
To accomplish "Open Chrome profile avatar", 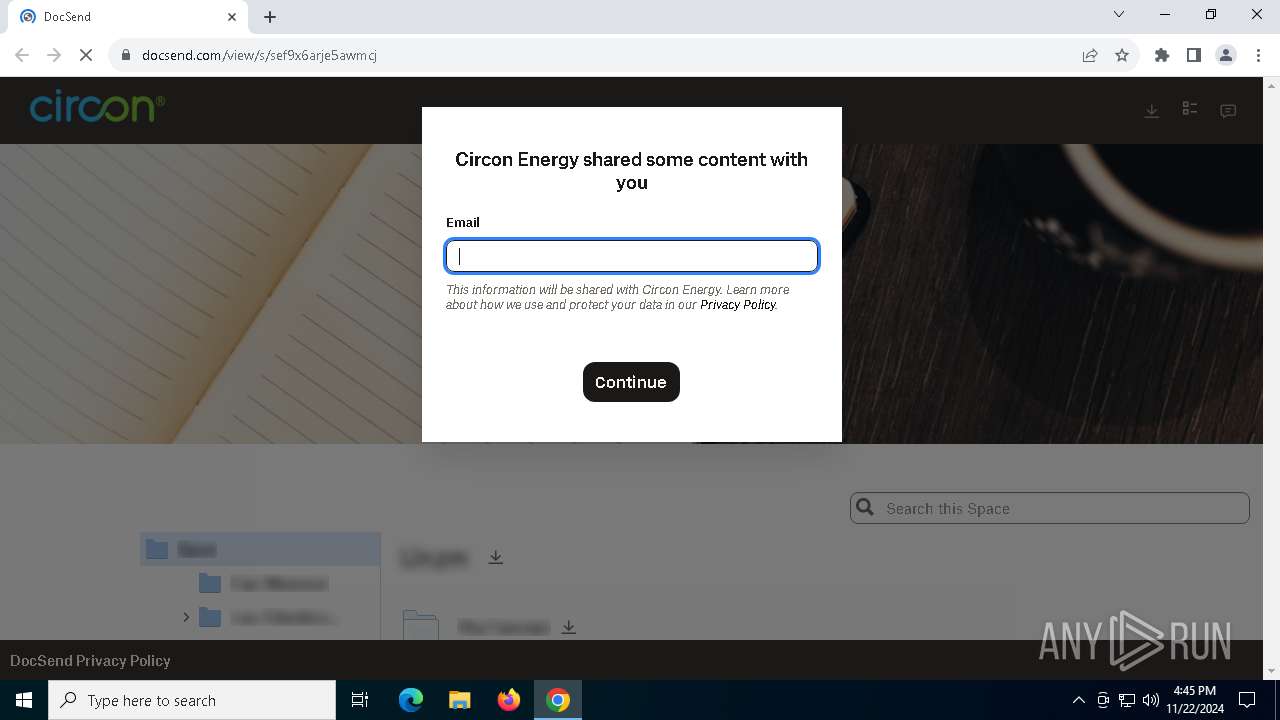I will pos(1226,55).
